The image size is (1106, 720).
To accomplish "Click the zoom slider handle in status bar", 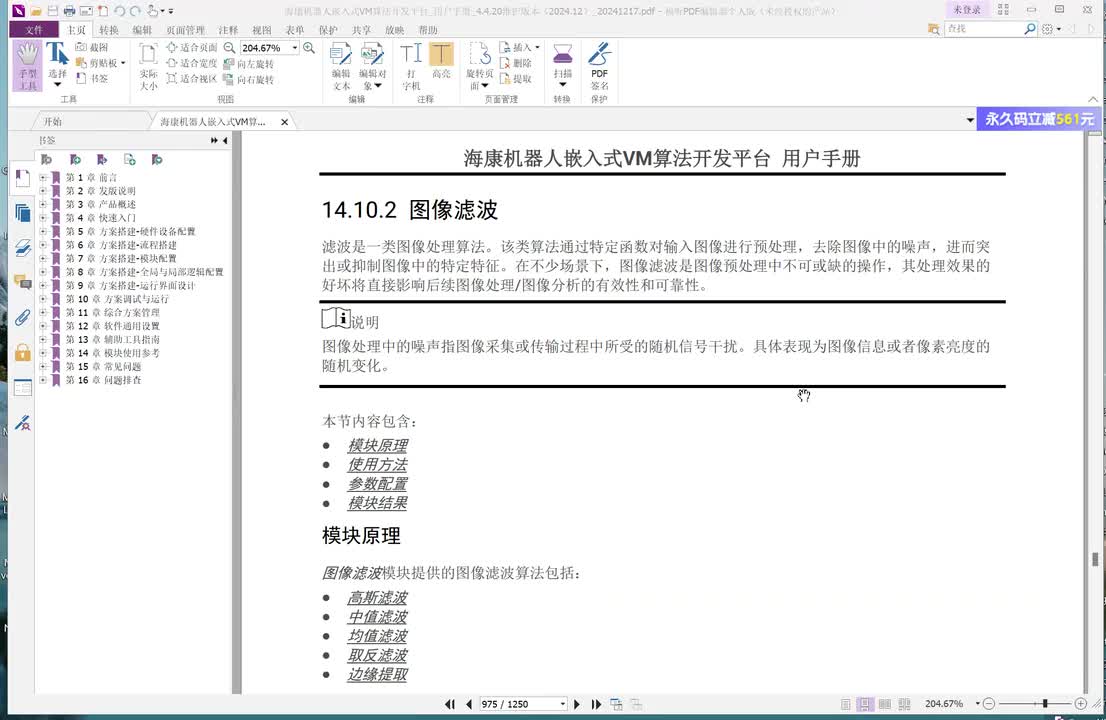I will (x=1045, y=703).
